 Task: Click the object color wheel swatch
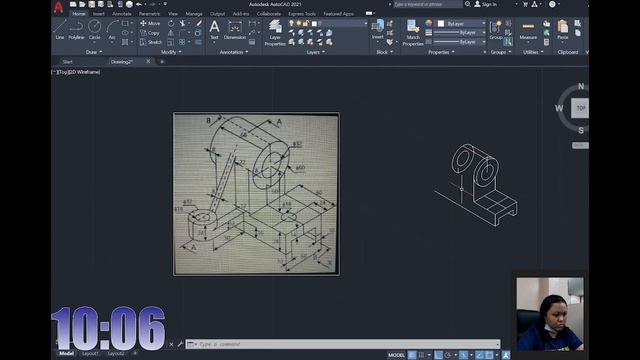pyautogui.click(x=429, y=23)
